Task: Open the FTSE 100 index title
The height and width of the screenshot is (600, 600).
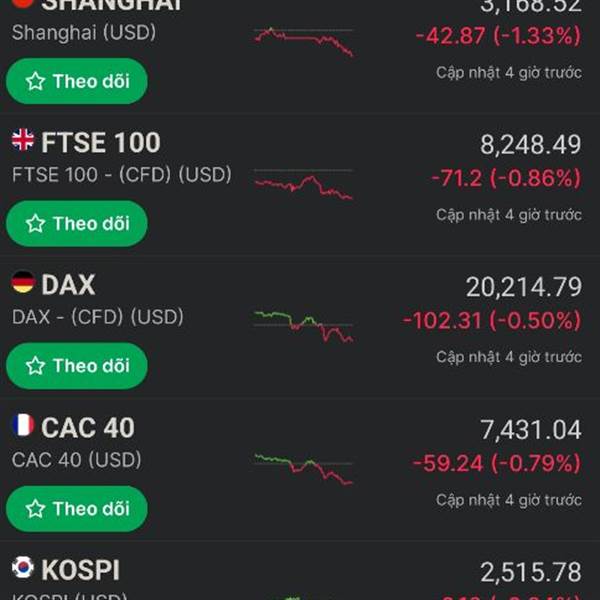Action: point(100,142)
